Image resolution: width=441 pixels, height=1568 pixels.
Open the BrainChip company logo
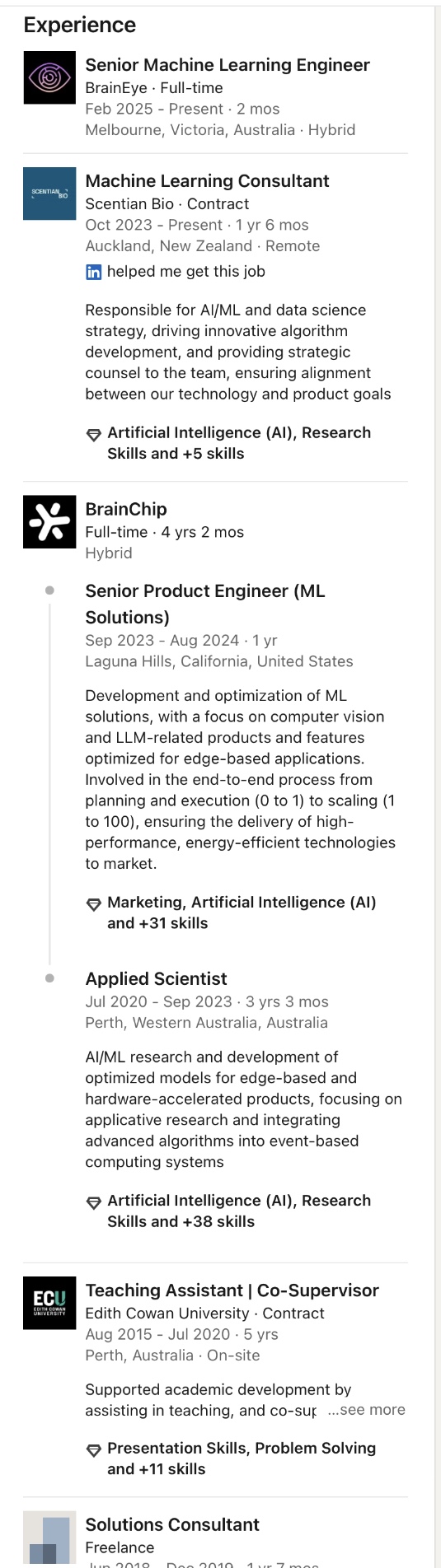(49, 522)
